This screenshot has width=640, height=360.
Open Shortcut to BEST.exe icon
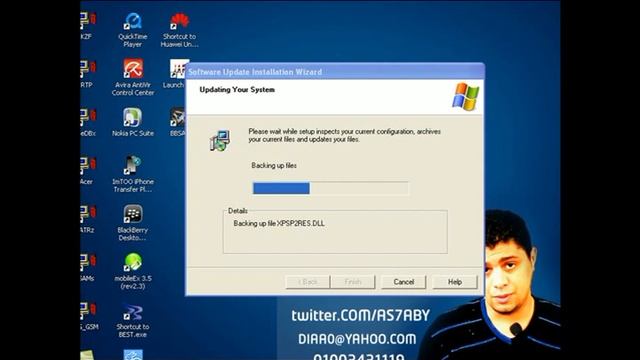pos(133,321)
